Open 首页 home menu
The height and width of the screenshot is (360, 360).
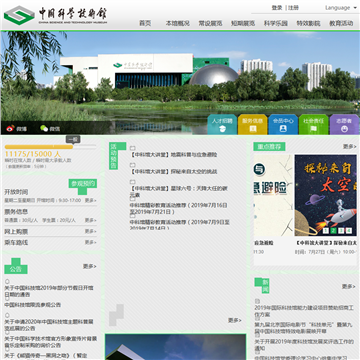(x=145, y=23)
